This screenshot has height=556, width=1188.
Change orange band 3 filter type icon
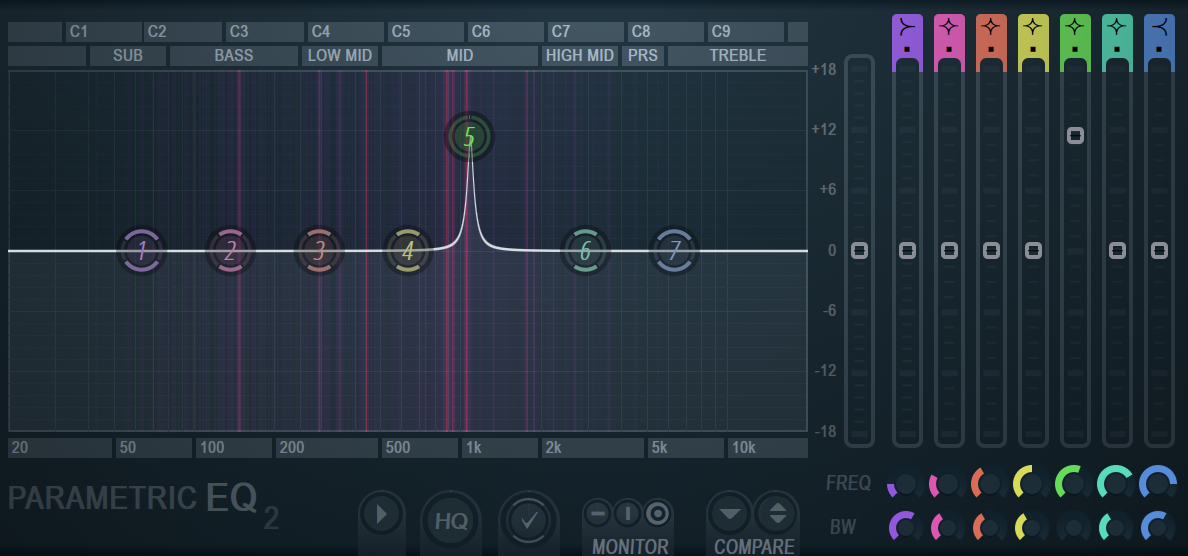[991, 27]
